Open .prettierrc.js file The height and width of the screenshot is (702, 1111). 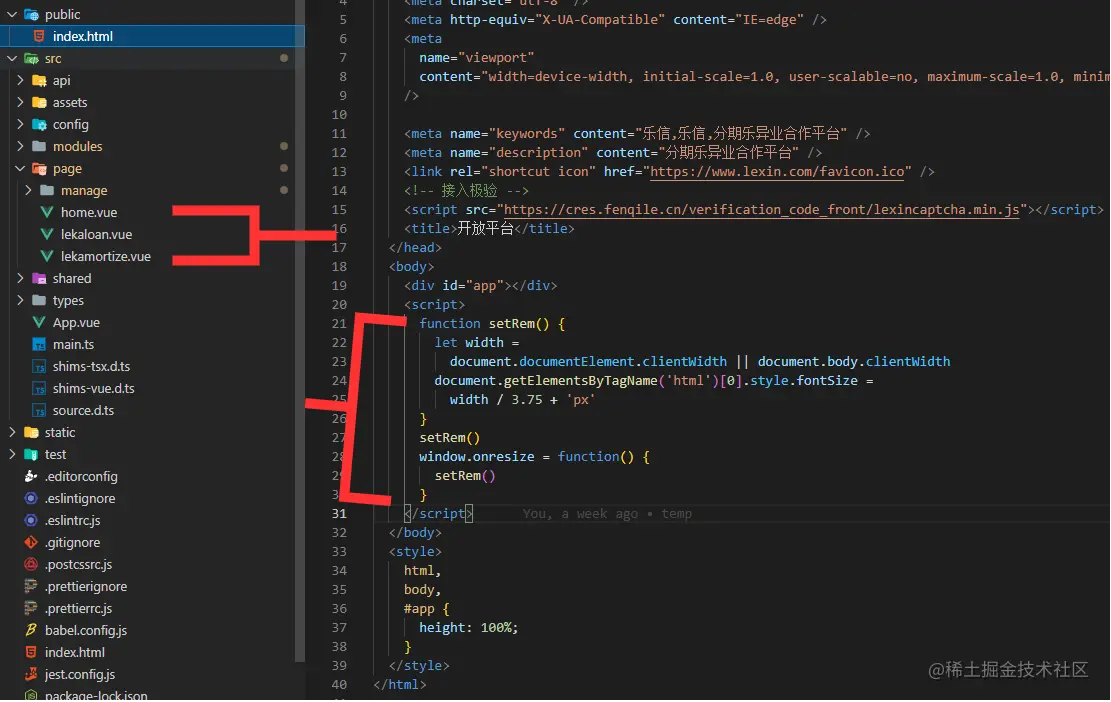[78, 608]
